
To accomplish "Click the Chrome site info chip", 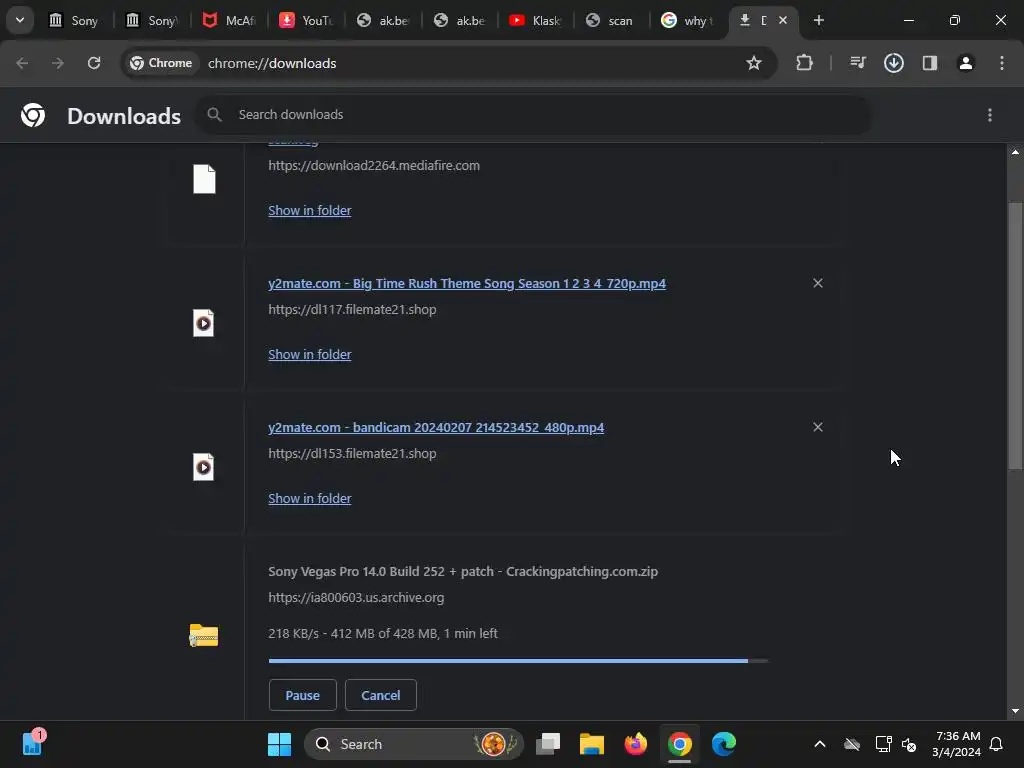I will click(x=161, y=63).
